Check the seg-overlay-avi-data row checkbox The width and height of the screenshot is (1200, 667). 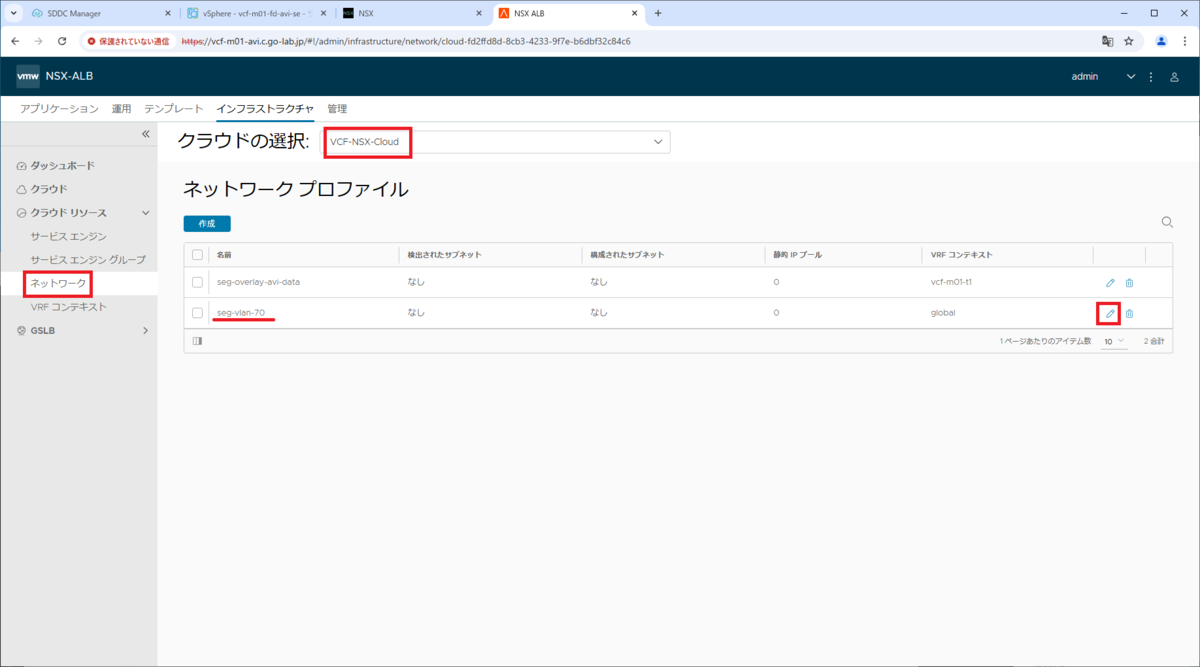pyautogui.click(x=197, y=283)
